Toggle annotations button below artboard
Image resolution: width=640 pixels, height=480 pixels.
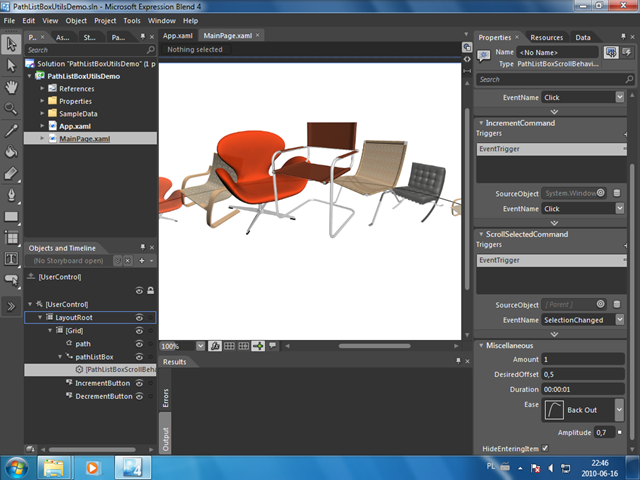[272, 346]
